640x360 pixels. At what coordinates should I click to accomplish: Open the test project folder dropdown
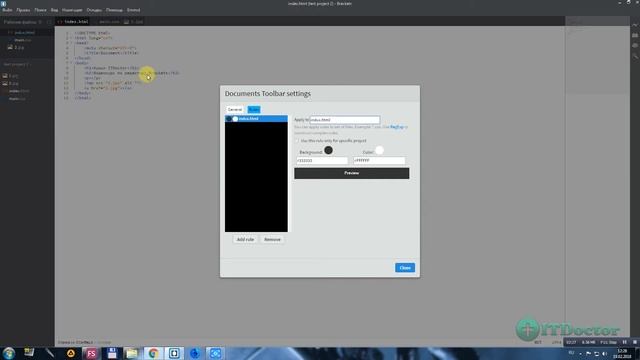pyautogui.click(x=17, y=64)
